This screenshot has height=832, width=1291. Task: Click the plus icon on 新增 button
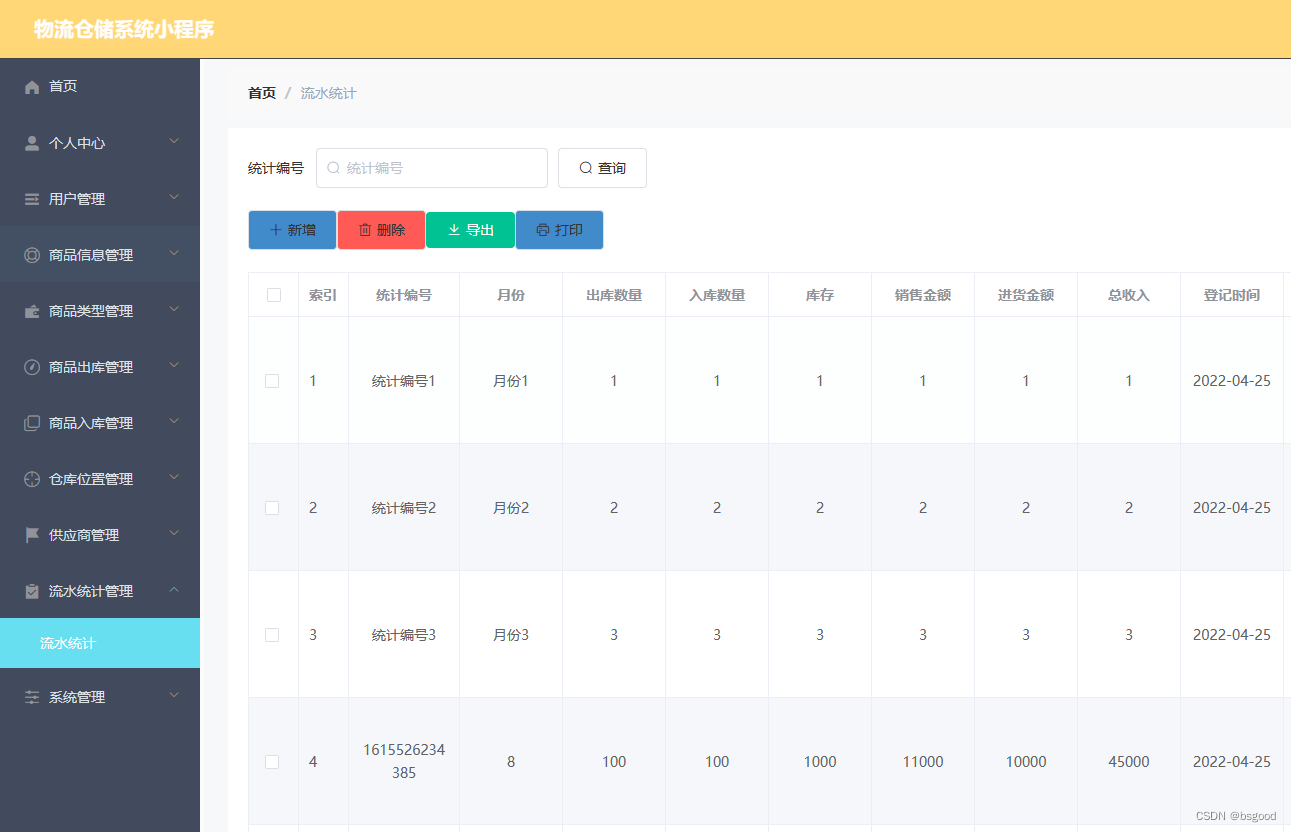click(x=276, y=230)
